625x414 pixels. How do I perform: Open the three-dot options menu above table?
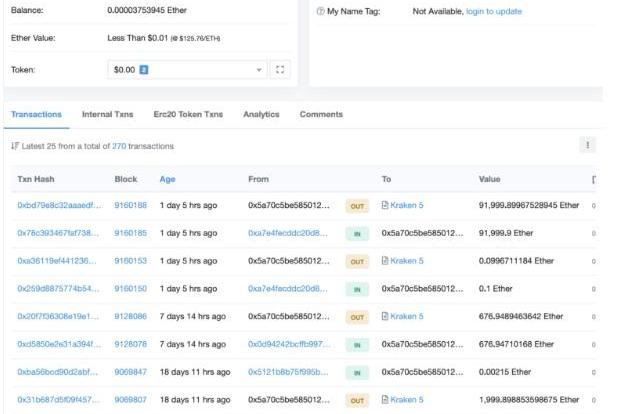click(x=587, y=145)
